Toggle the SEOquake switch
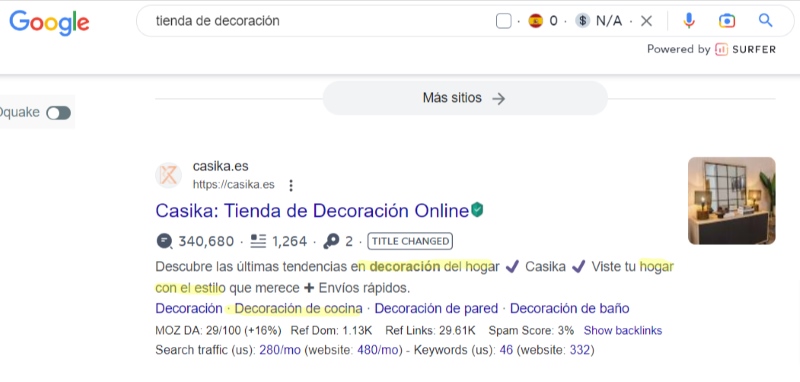800x382 pixels. click(59, 113)
